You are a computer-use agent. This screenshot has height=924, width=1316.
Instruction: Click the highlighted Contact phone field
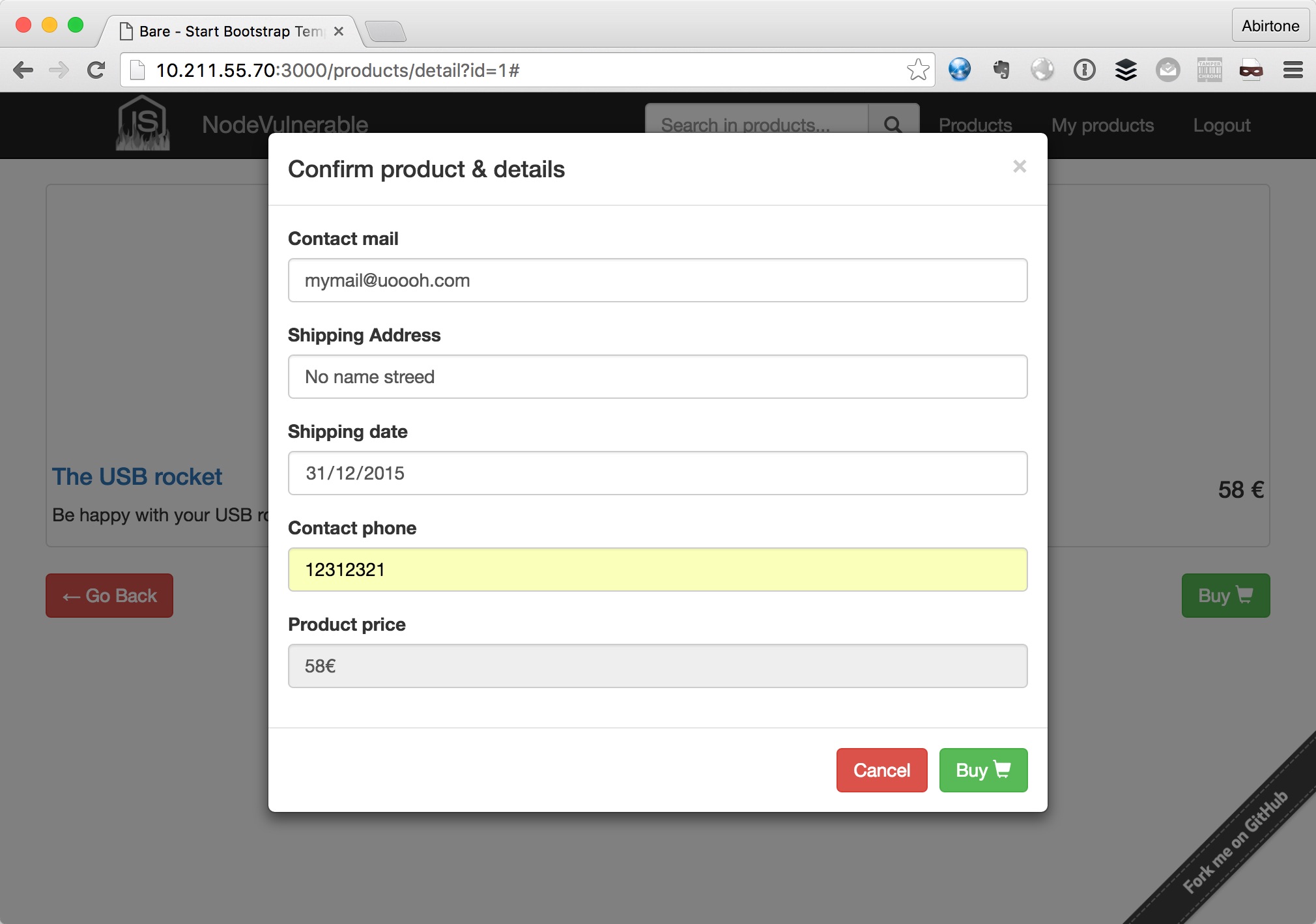coord(657,569)
